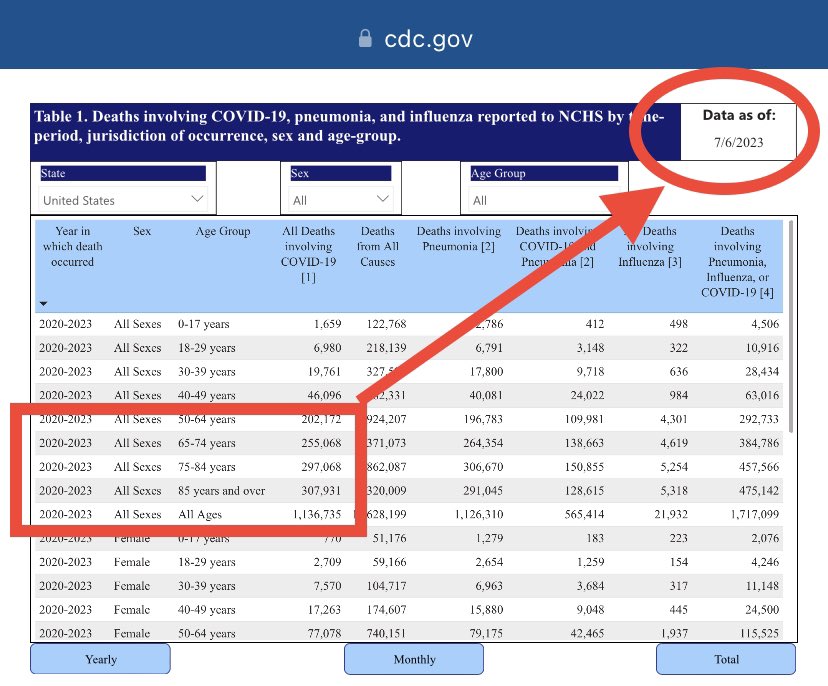Click Pneumonia, Influenza, or COVID-19 [4] header
The width and height of the screenshot is (828, 686).
[x=737, y=261]
